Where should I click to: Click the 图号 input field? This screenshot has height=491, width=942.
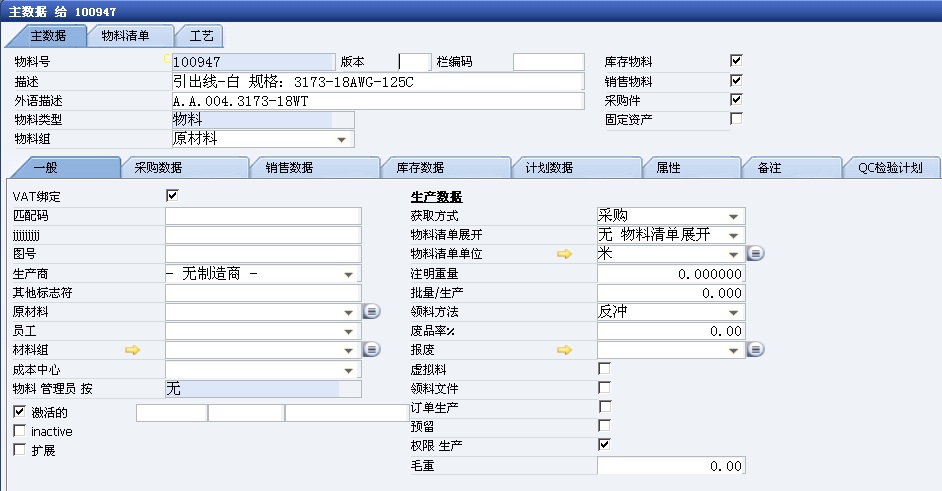click(263, 254)
